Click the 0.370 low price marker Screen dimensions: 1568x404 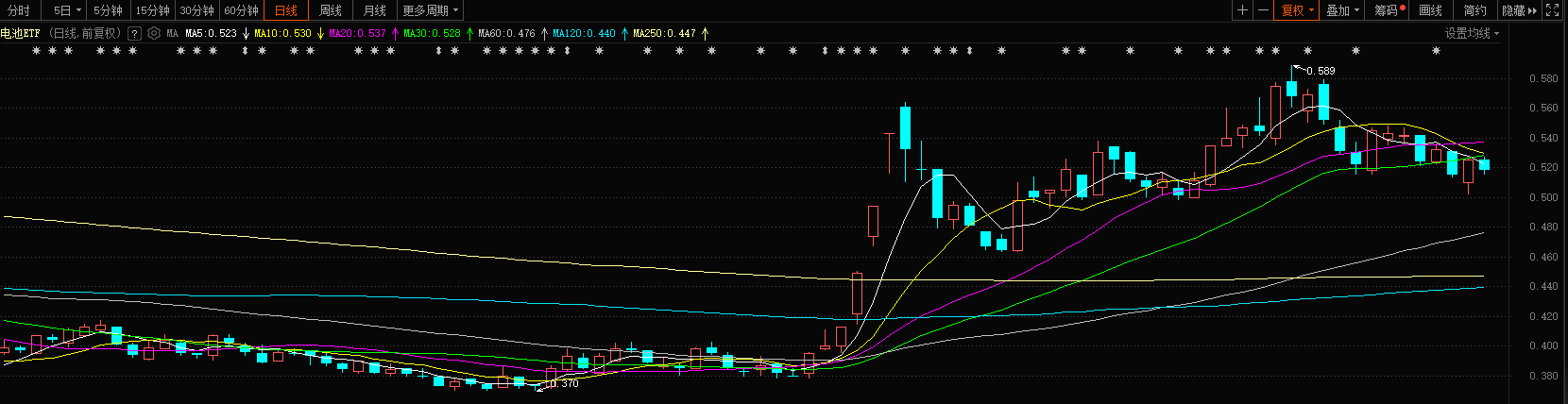[x=558, y=383]
